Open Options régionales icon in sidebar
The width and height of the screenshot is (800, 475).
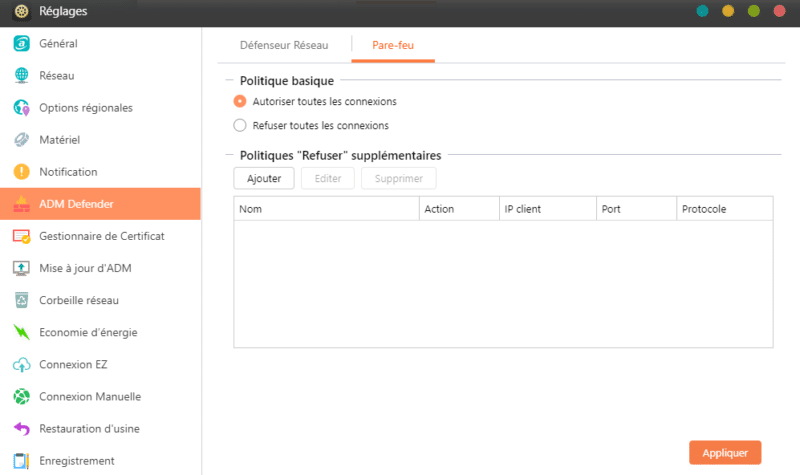tap(21, 108)
